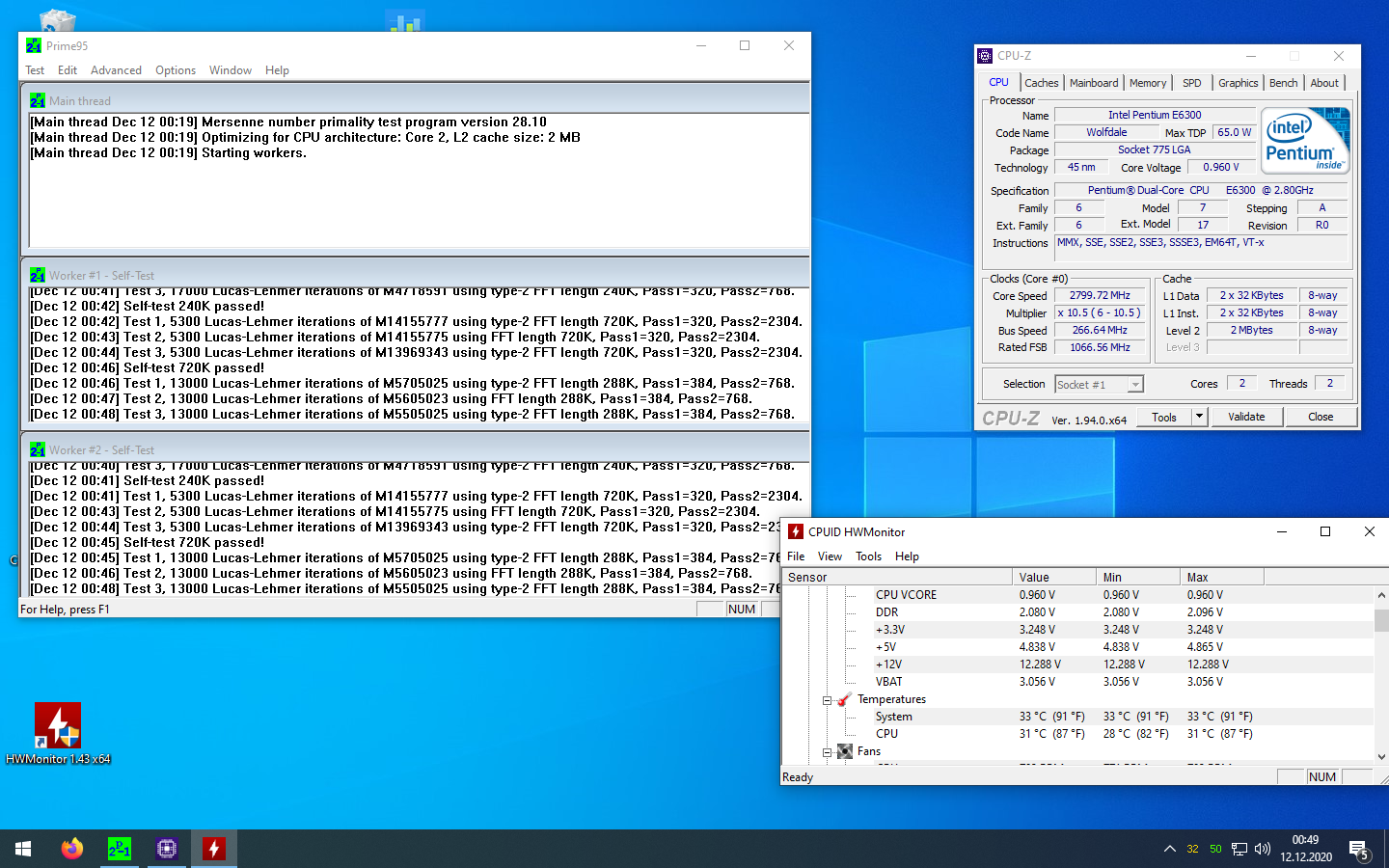Click the Min column header

[x=1139, y=577]
